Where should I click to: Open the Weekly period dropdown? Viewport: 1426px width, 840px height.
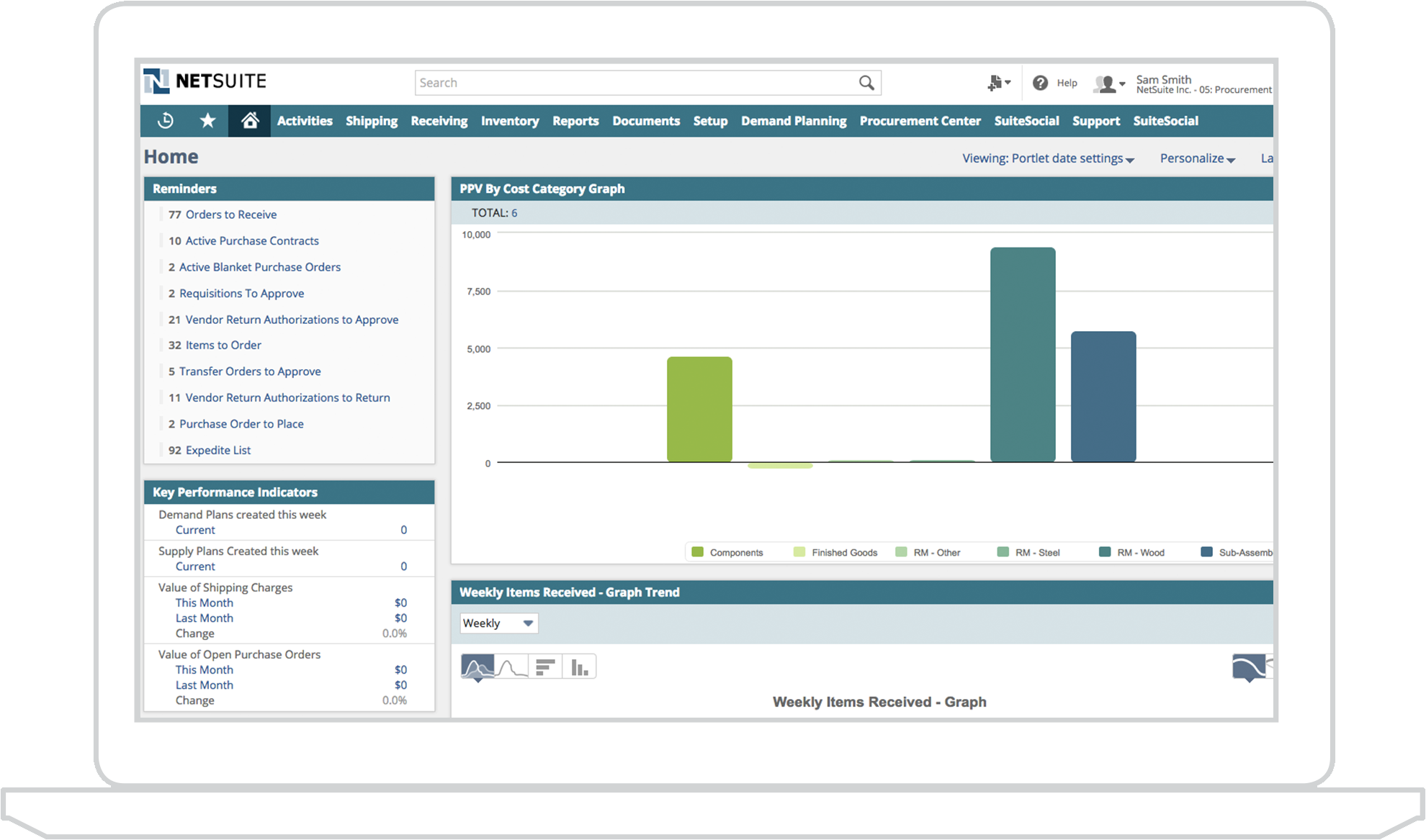(x=499, y=623)
